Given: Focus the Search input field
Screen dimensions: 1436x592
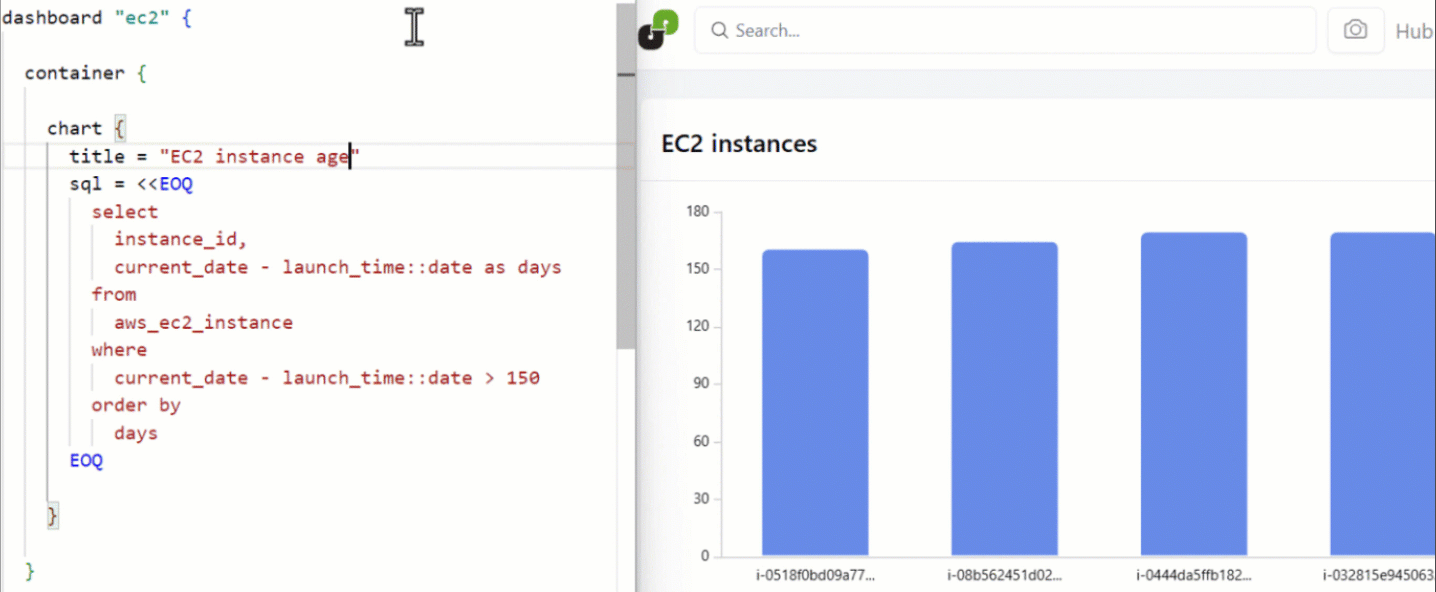Looking at the screenshot, I should (x=1005, y=30).
